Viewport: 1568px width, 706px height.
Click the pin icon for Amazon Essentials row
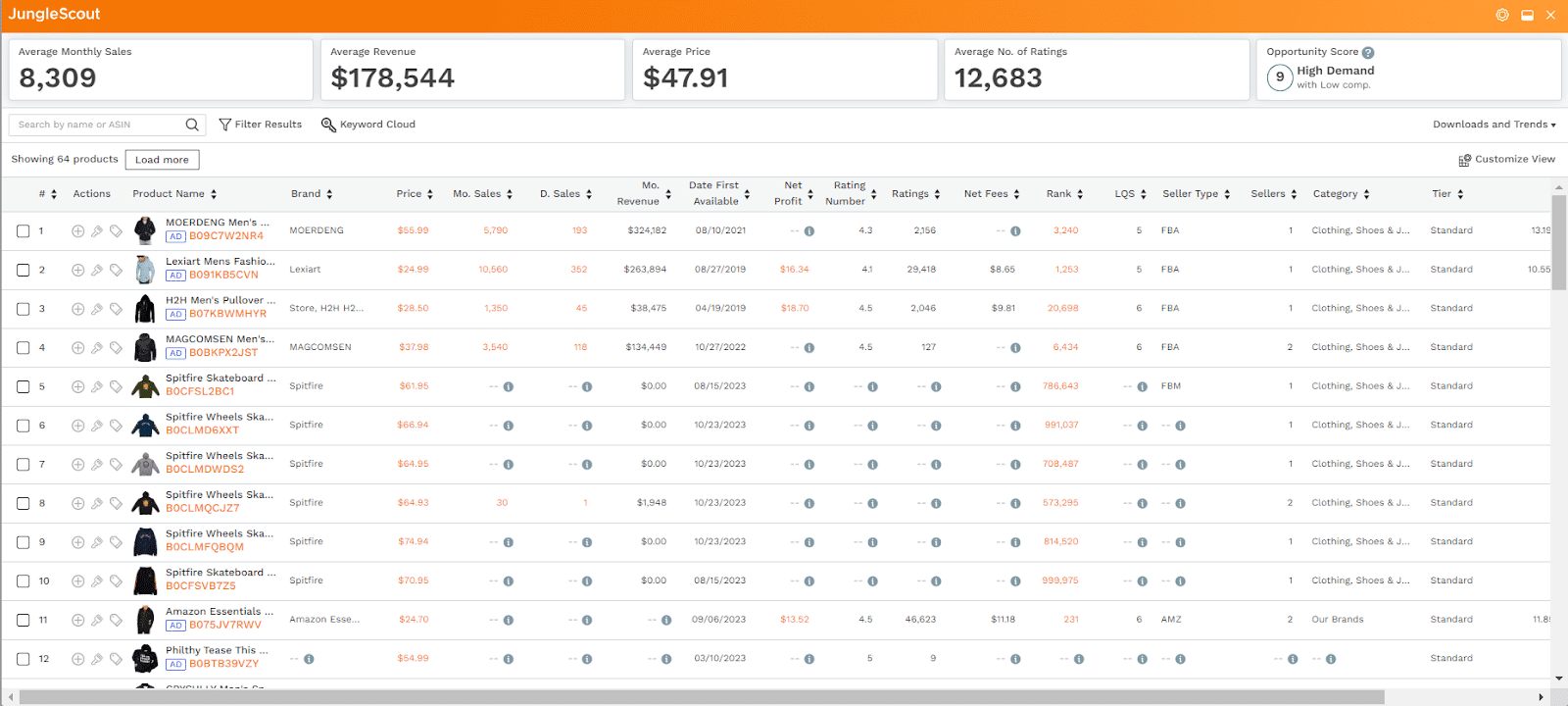click(x=97, y=620)
